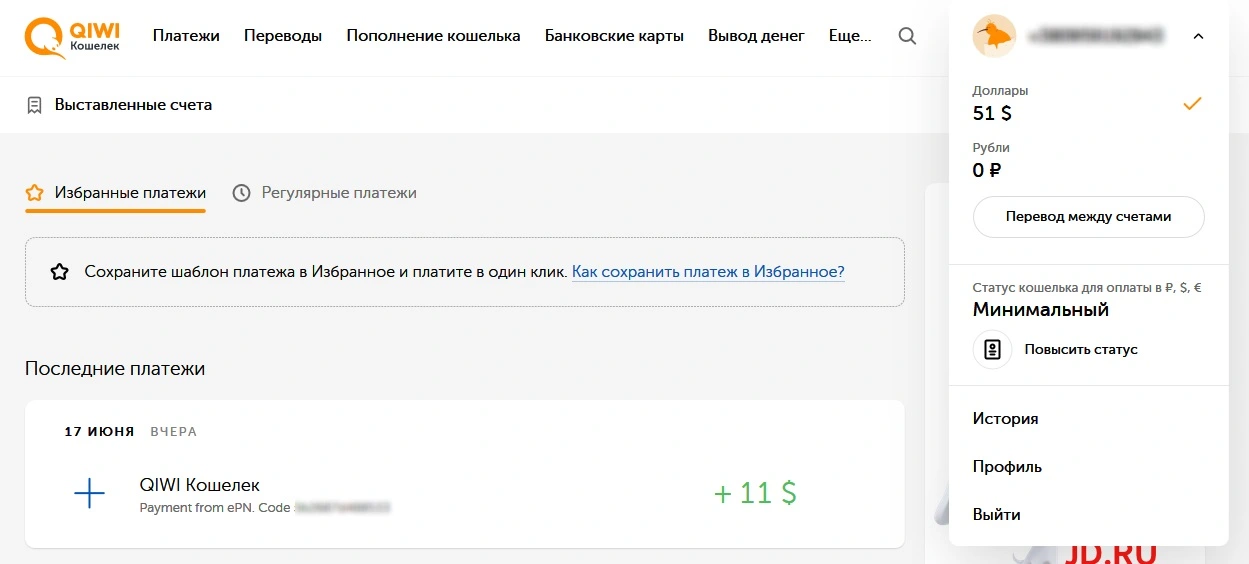Click the QIWI Кошелек logo
The width and height of the screenshot is (1249, 564).
pos(72,37)
